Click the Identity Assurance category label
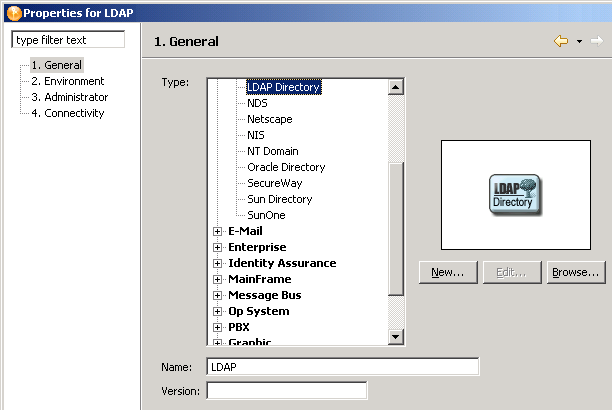 [x=282, y=263]
